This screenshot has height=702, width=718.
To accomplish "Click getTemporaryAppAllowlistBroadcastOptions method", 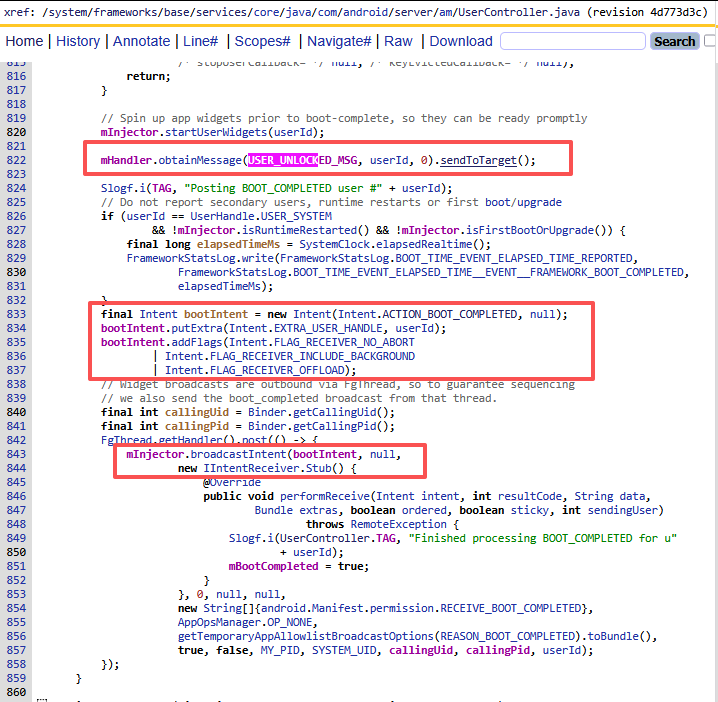I will pos(305,636).
